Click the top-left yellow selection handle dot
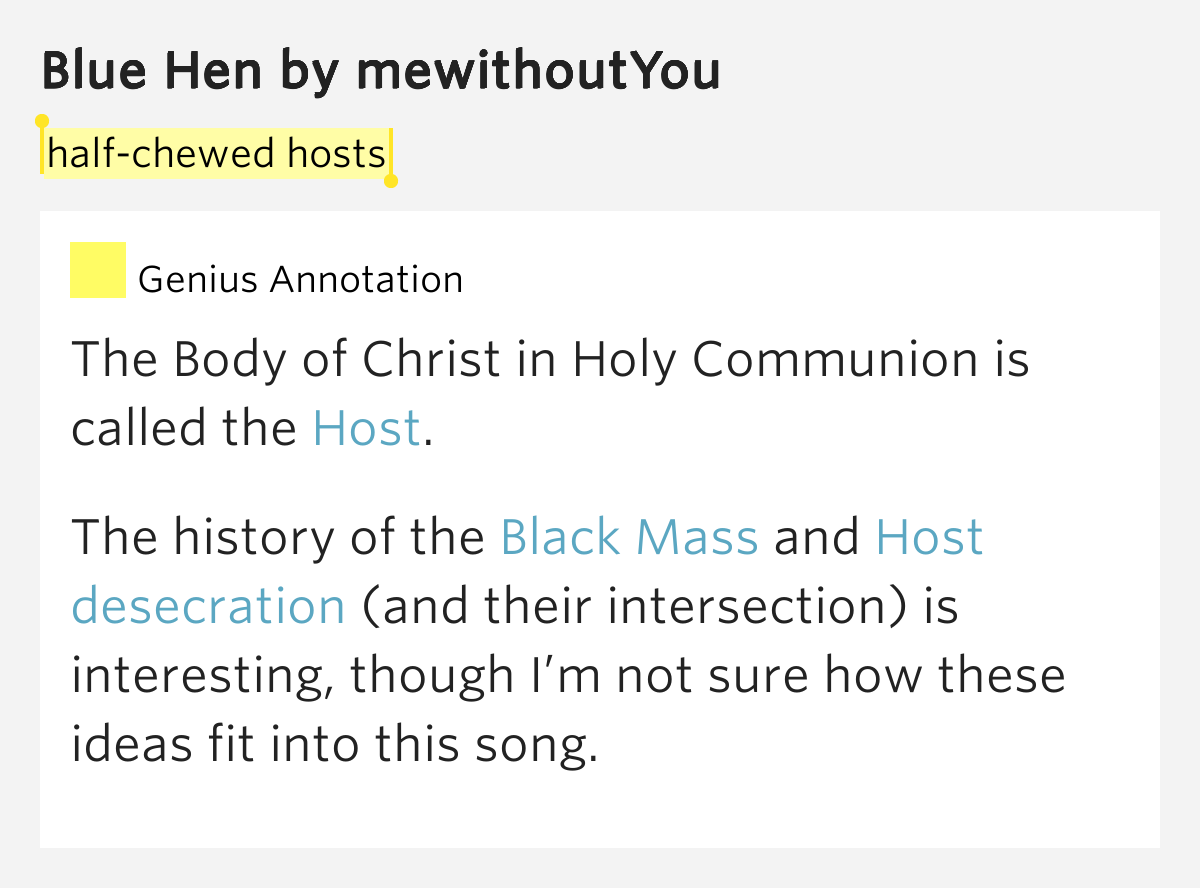This screenshot has height=888, width=1200. click(42, 121)
